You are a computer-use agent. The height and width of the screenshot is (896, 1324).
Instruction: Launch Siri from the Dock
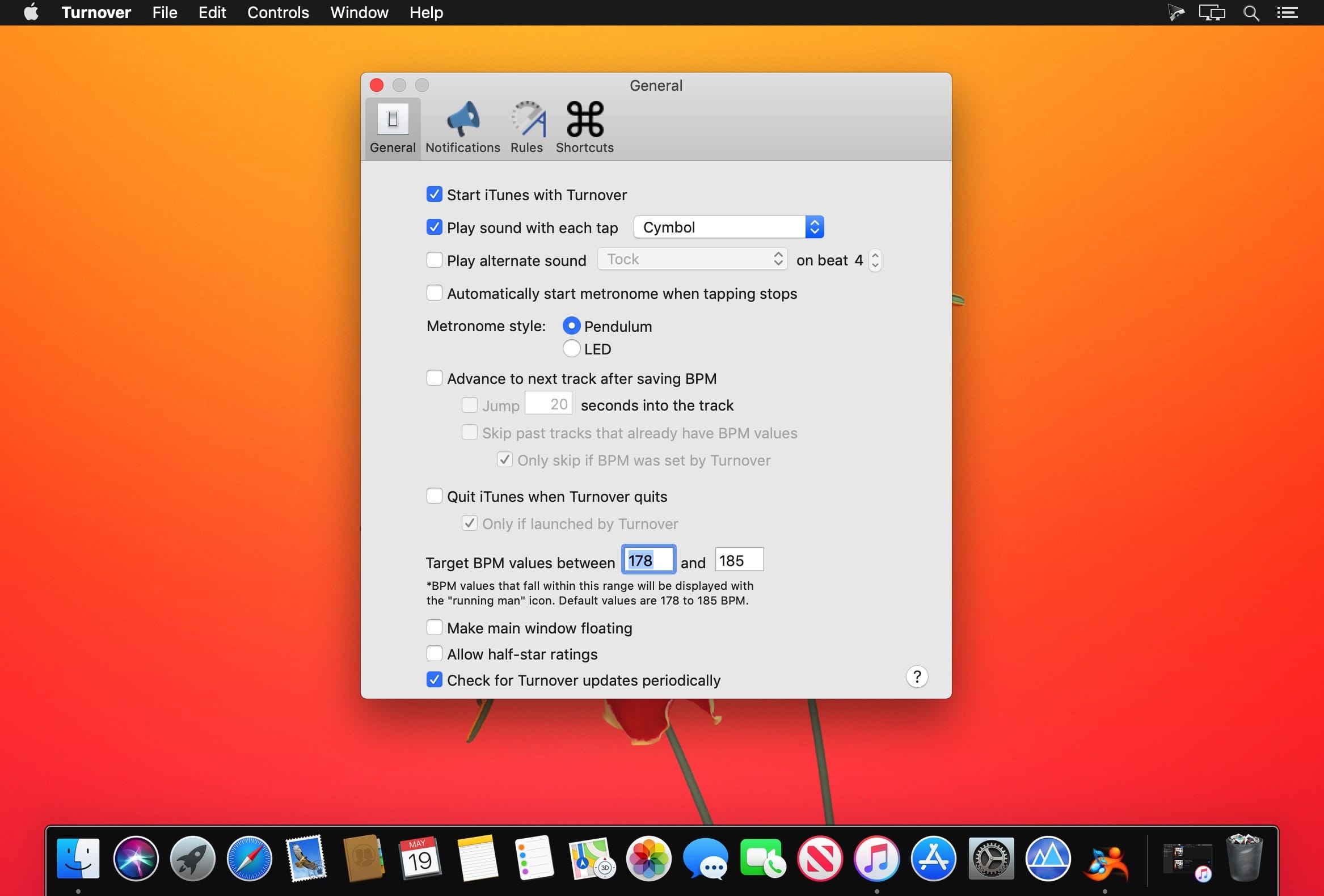click(136, 859)
